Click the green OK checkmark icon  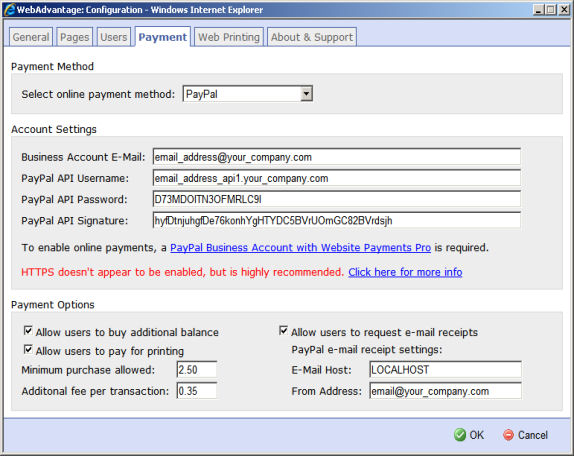coord(460,435)
